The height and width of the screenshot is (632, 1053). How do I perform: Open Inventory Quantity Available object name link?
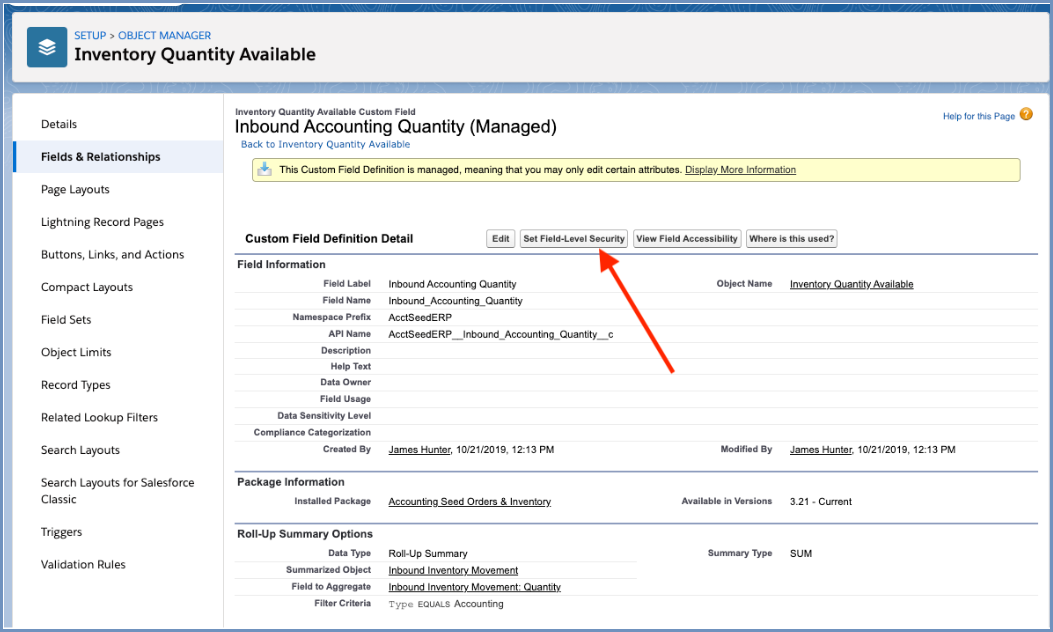click(852, 284)
